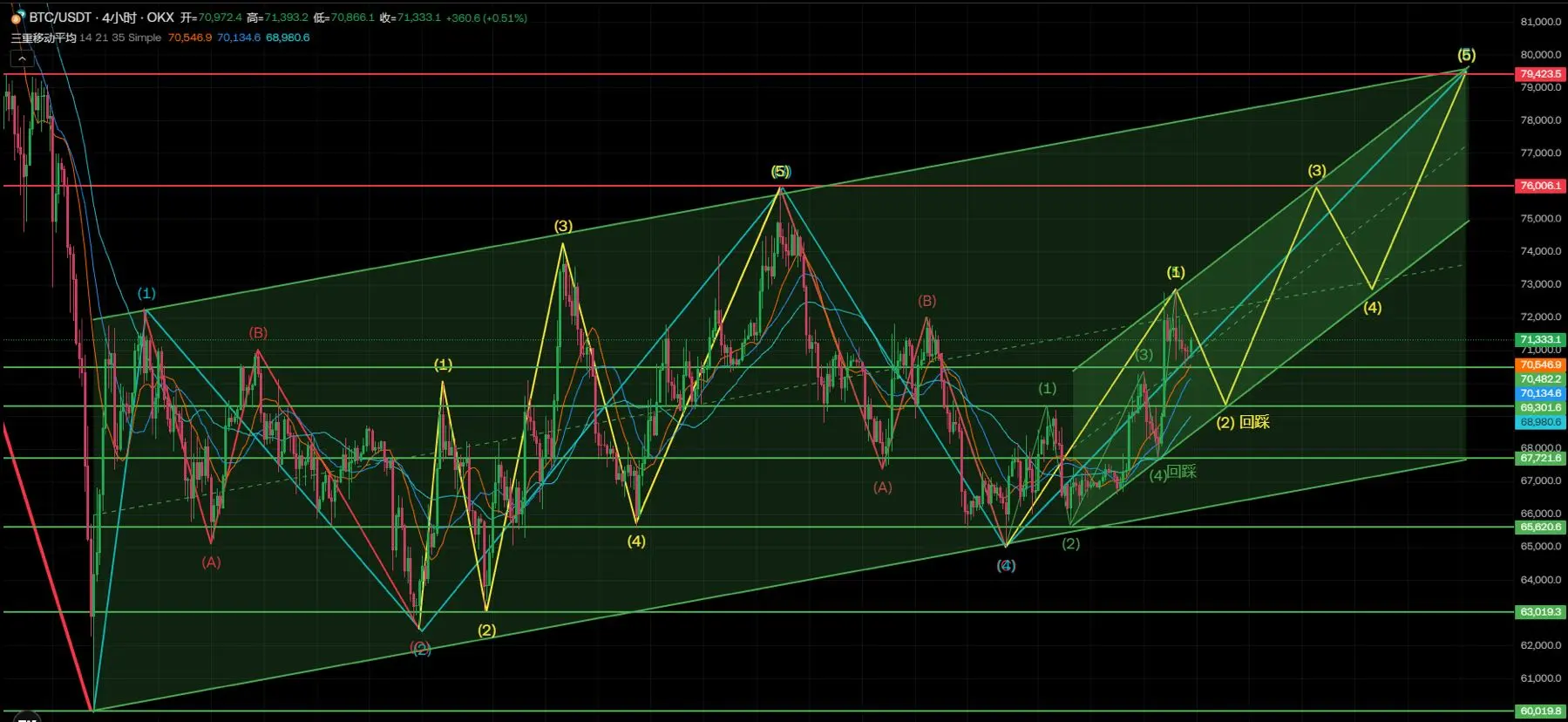Select the green 63,019.3 price scale label
Viewport: 1568px width, 722px height.
1541,612
